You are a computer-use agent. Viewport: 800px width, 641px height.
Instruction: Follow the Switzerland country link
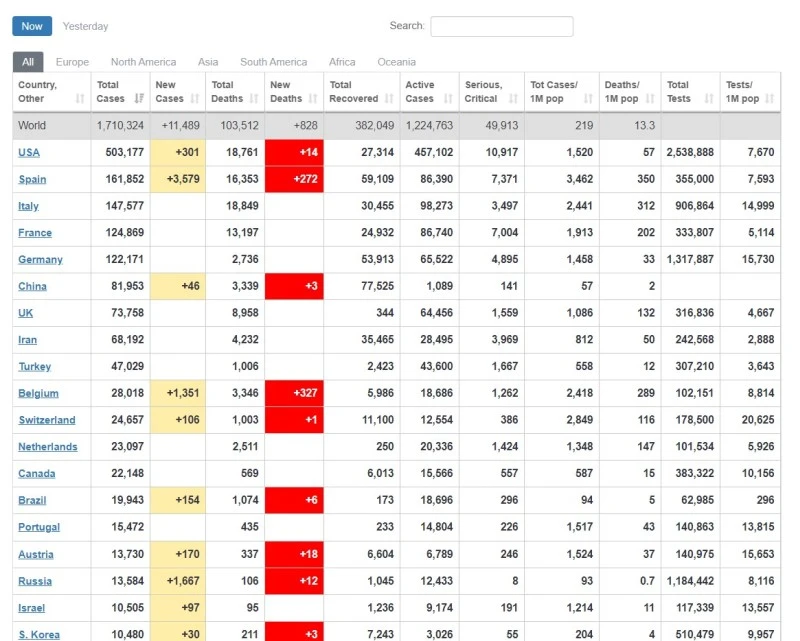(46, 420)
